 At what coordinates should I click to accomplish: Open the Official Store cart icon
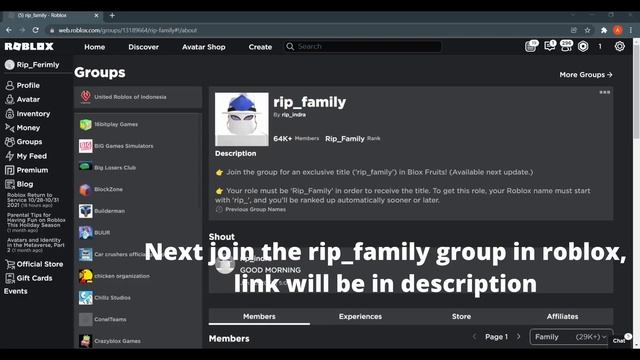coord(9,264)
